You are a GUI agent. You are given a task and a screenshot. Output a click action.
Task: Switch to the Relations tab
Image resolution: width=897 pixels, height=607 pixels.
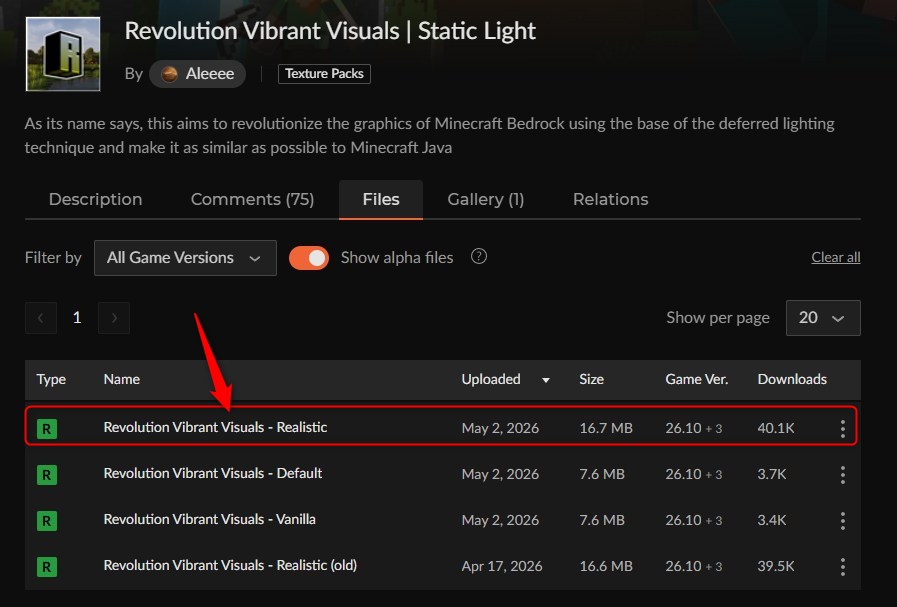point(610,199)
